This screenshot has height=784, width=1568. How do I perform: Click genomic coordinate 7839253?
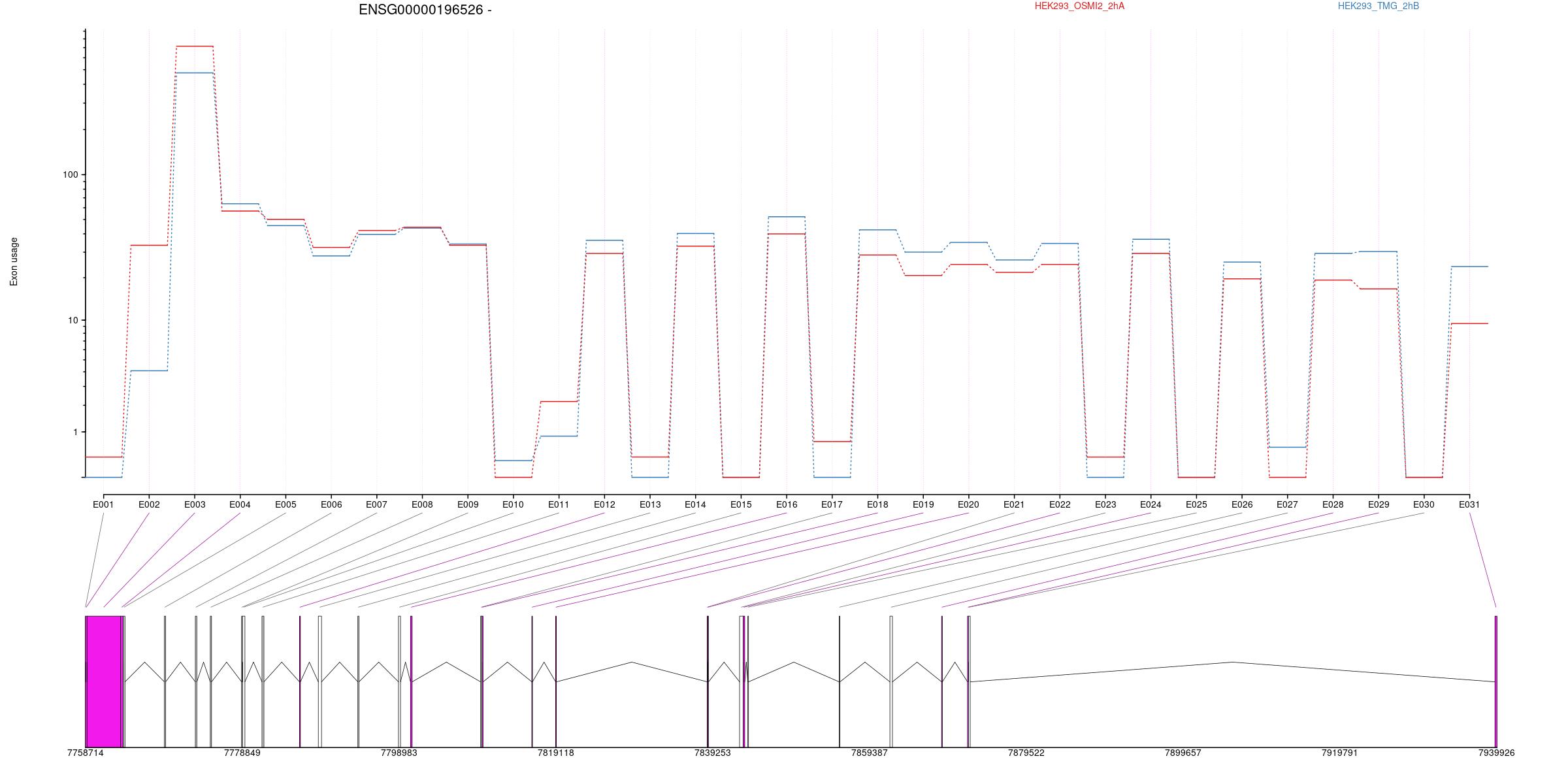(713, 753)
